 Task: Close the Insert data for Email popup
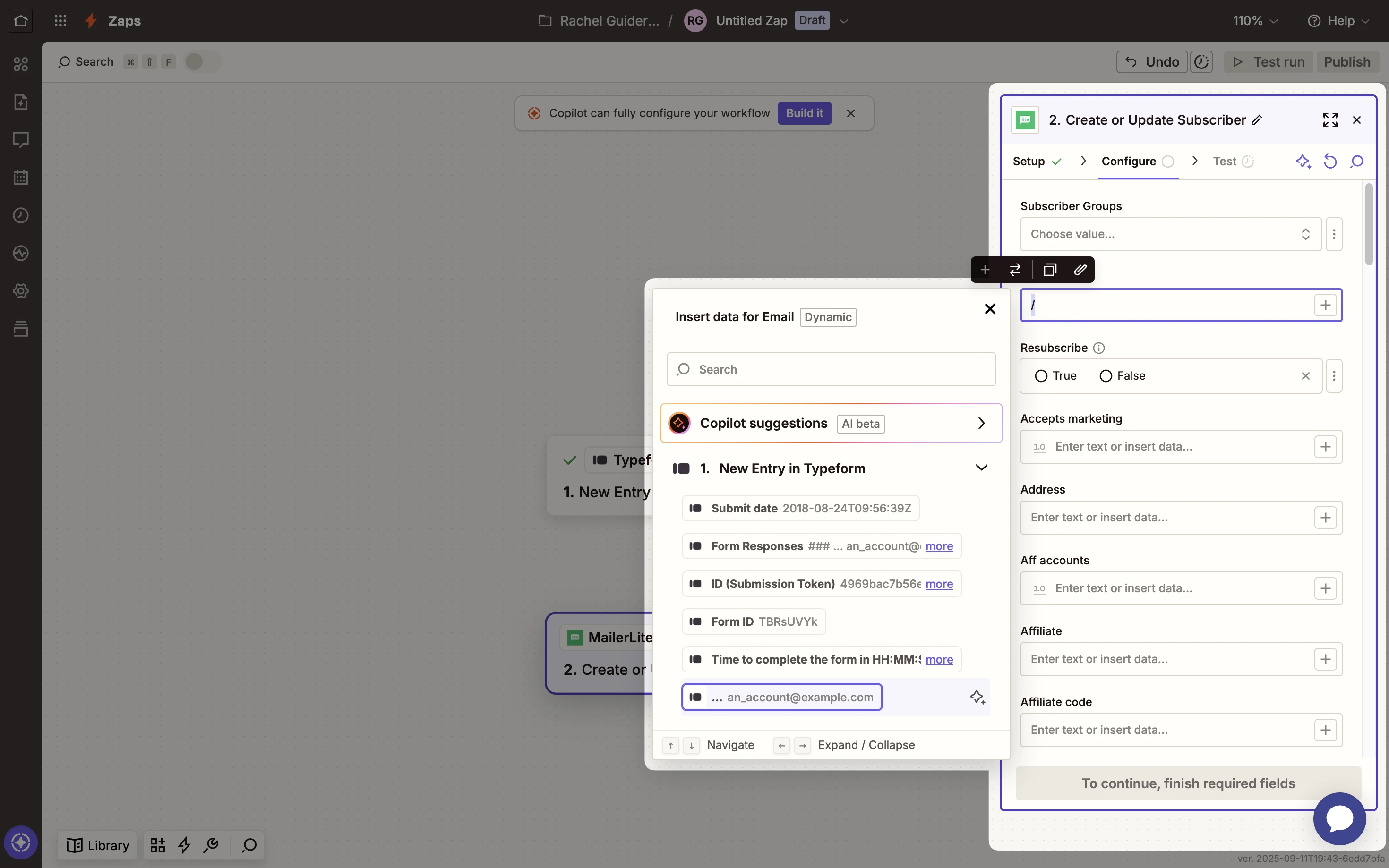990,309
